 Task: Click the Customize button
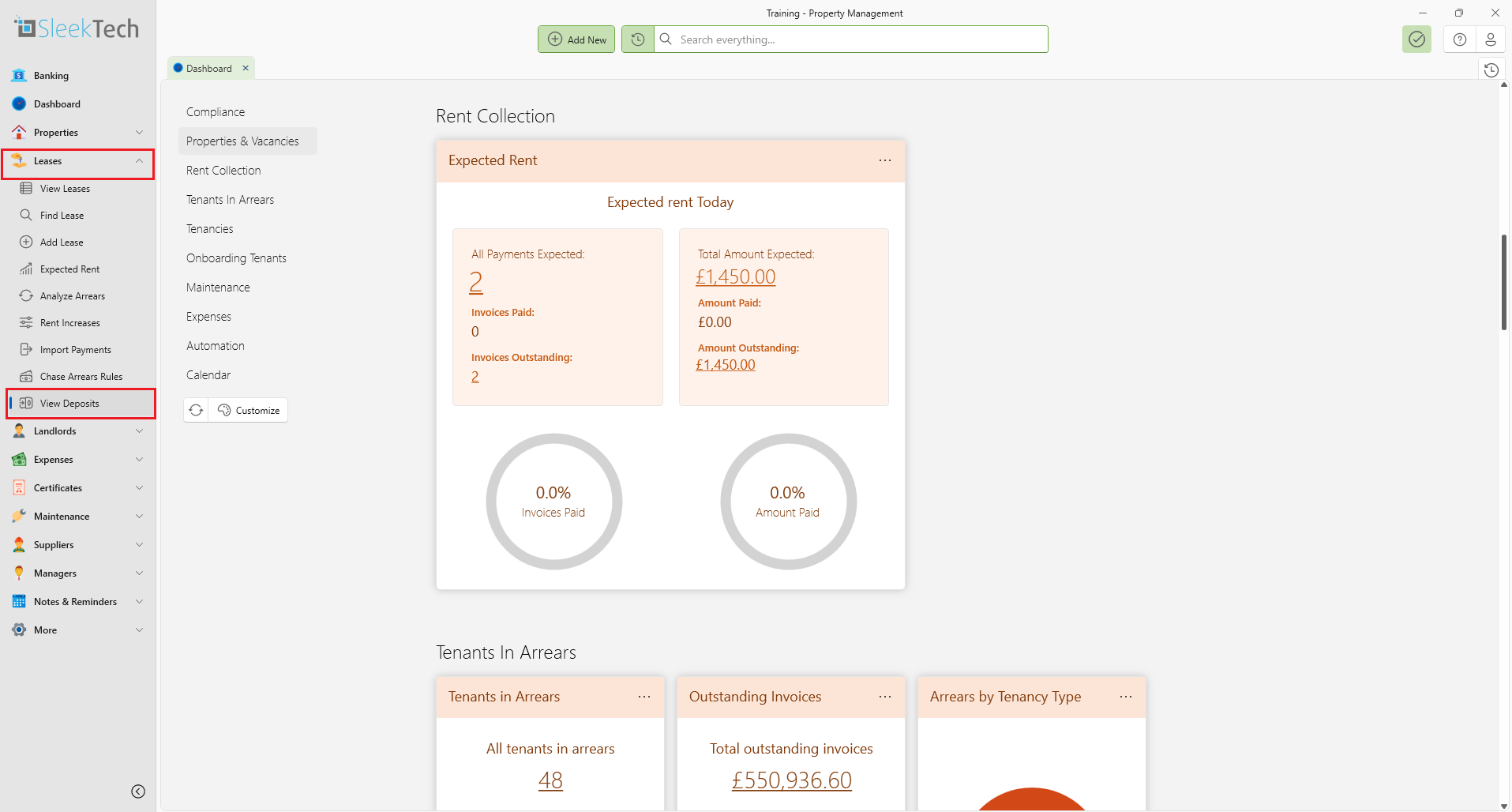click(248, 410)
